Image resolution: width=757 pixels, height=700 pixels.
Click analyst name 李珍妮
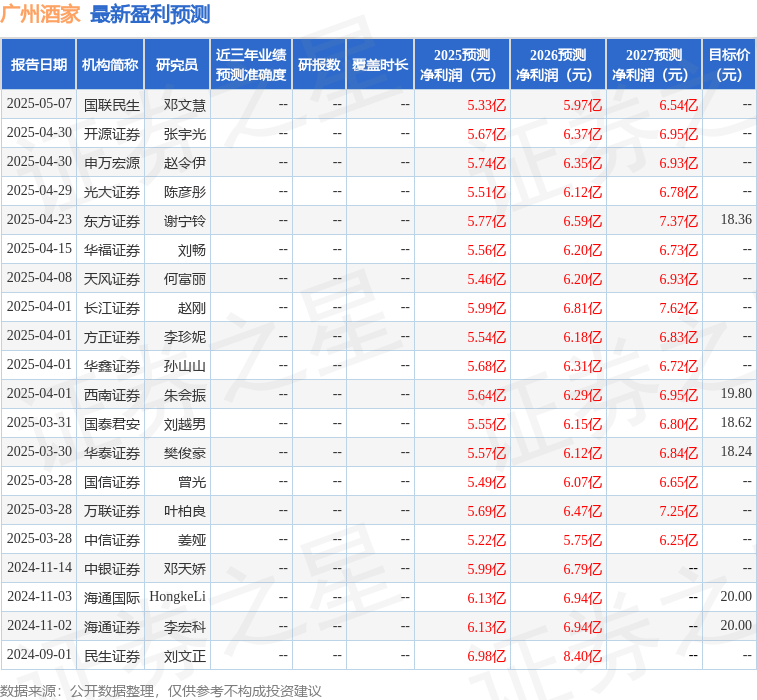[184, 336]
